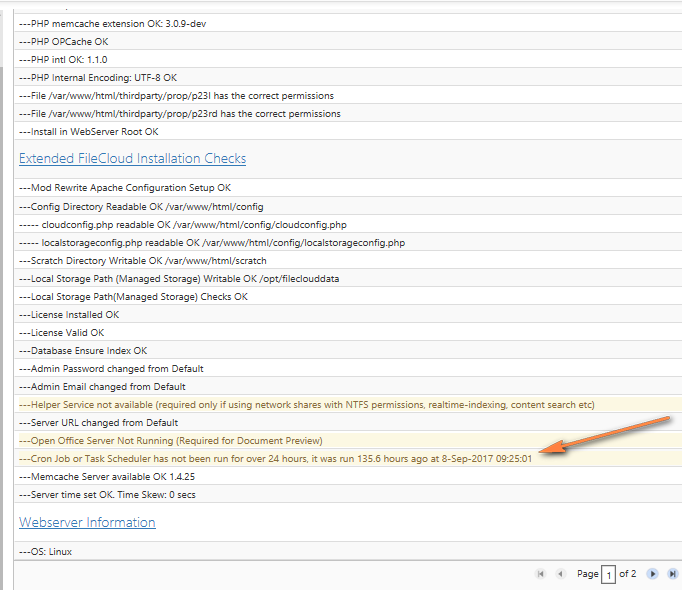Go to the first page of results

[541, 574]
